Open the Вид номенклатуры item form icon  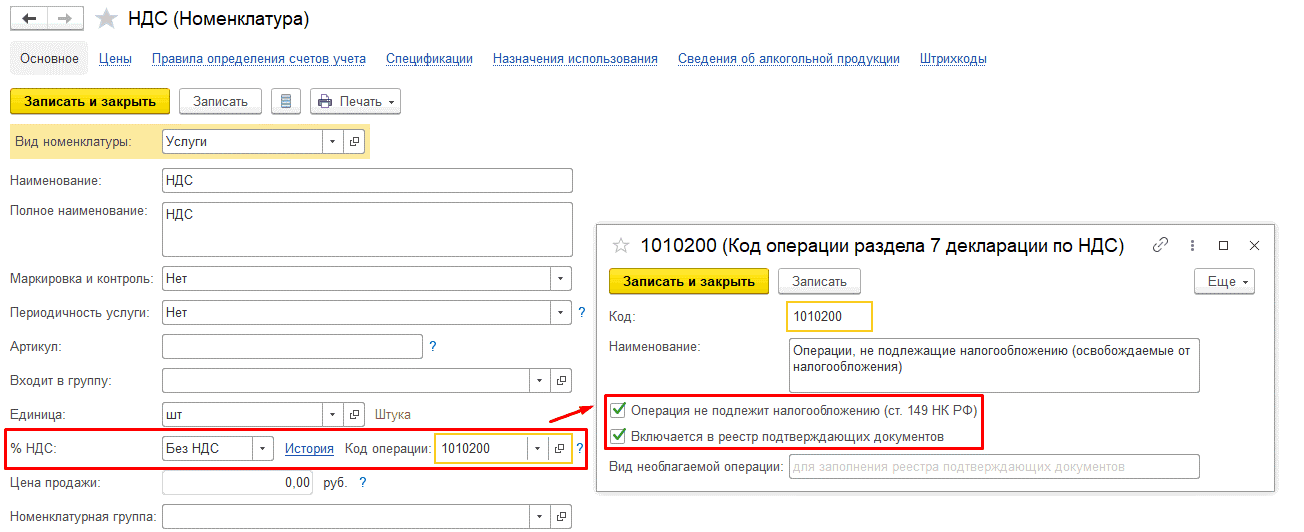[354, 142]
